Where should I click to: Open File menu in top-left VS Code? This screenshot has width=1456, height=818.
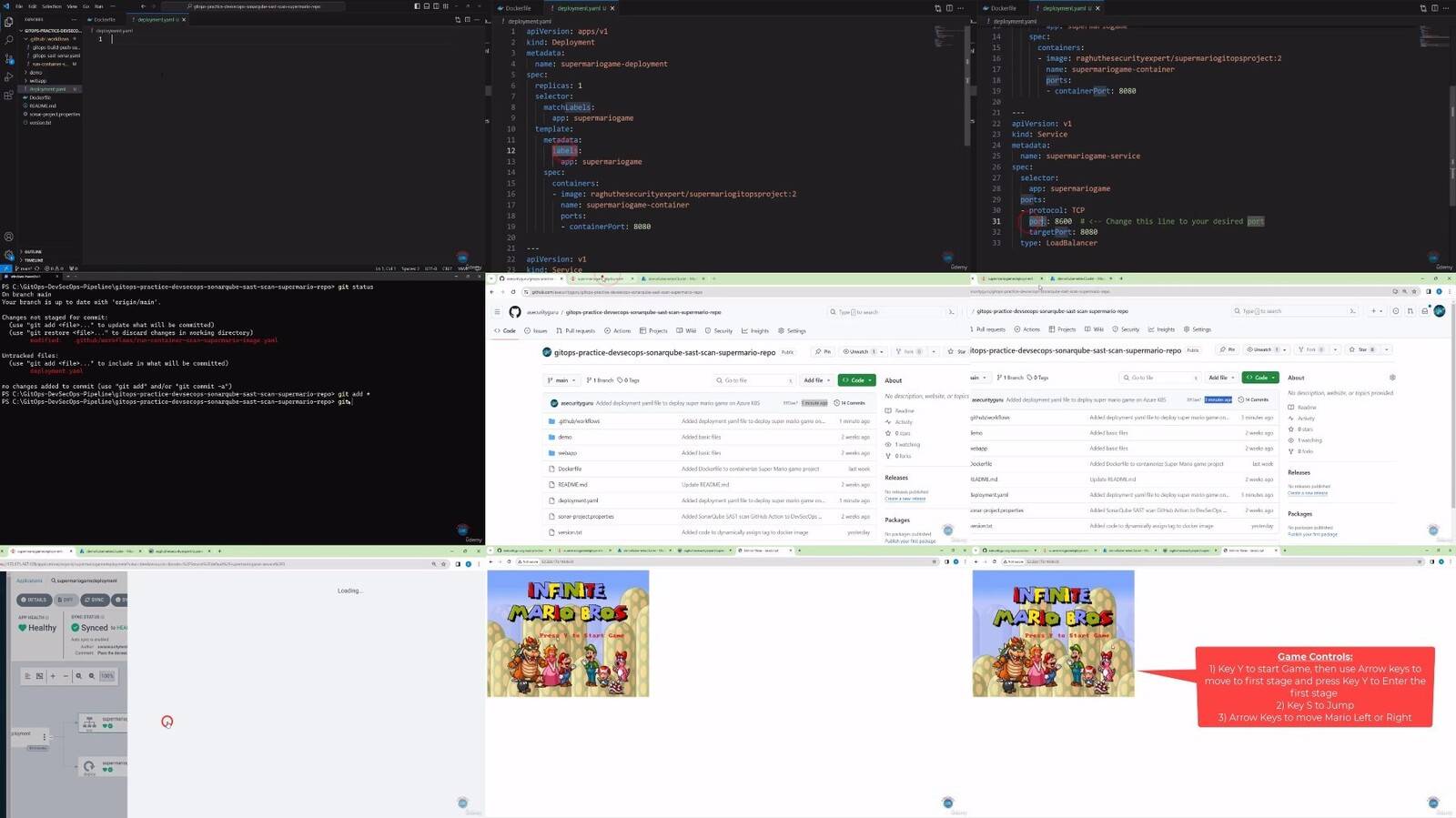19,6
